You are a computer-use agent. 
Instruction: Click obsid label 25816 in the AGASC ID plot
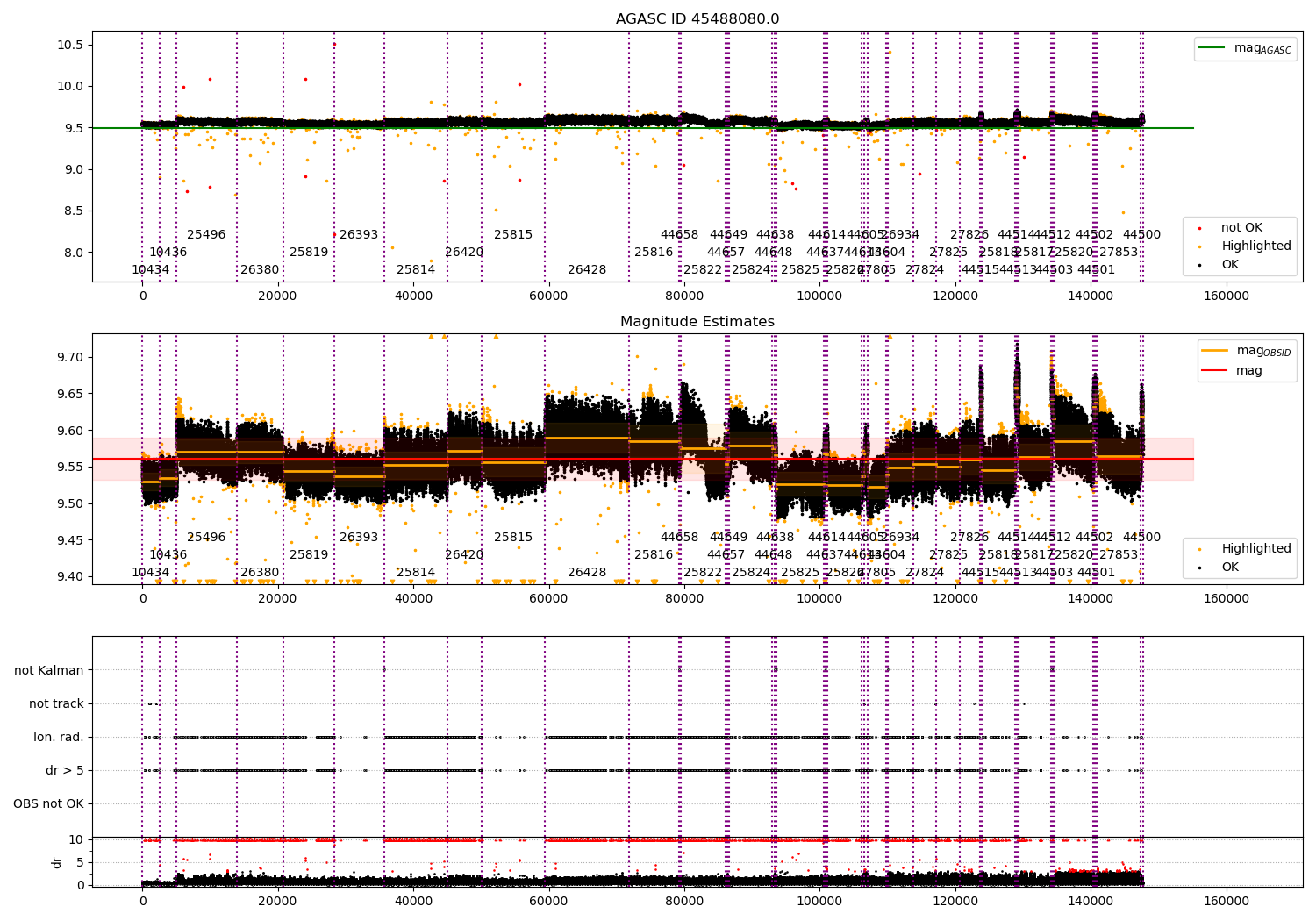pyautogui.click(x=654, y=253)
